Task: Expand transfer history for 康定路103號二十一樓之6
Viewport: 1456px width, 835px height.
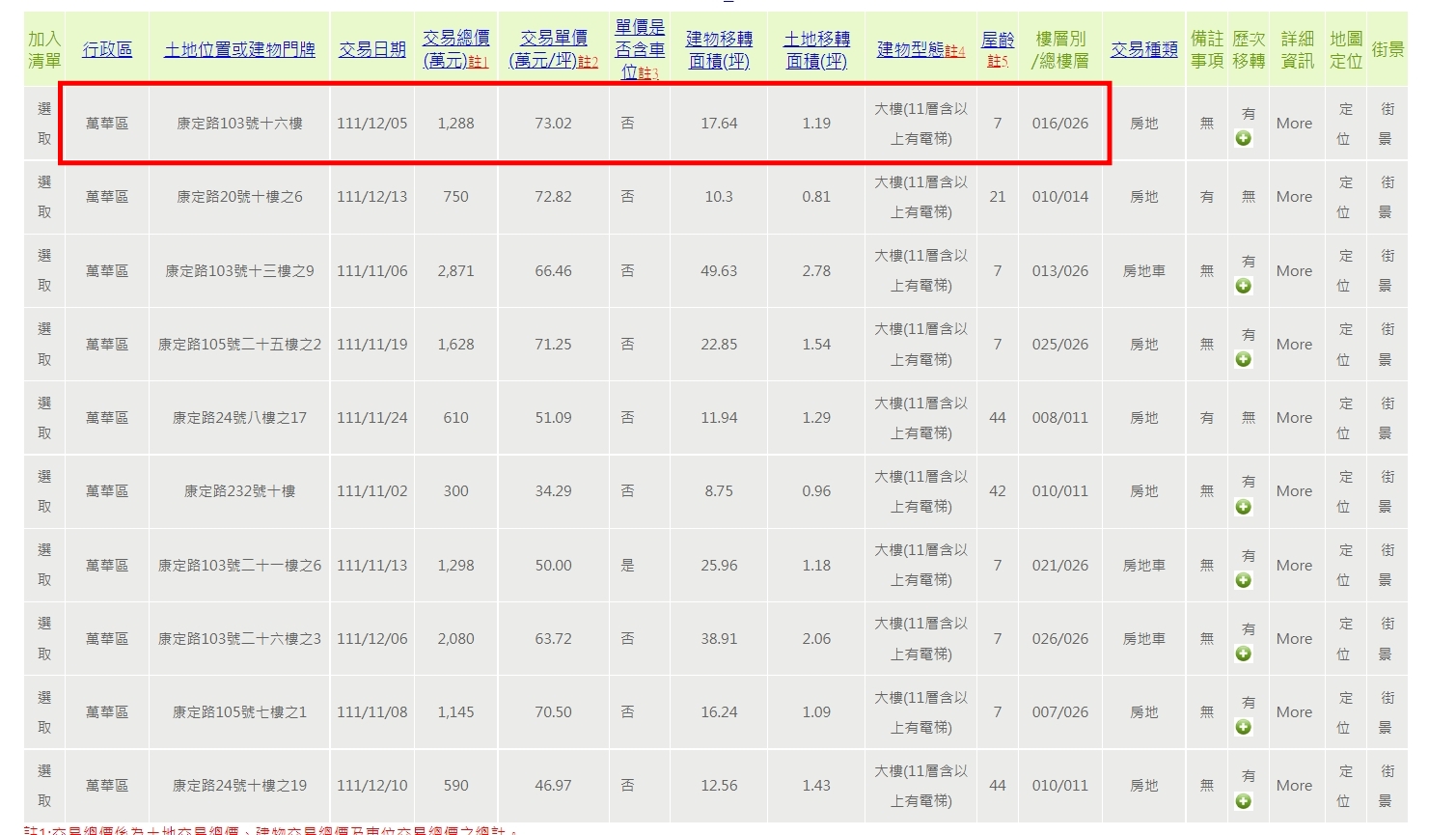Action: 1244,580
